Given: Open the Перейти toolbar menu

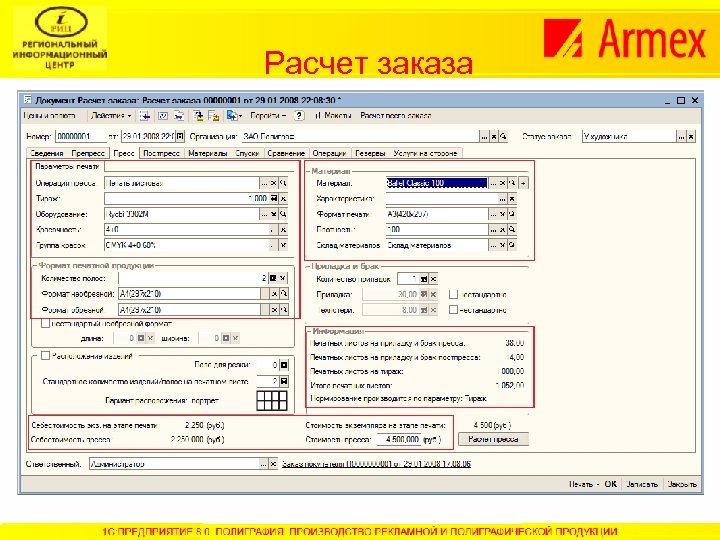Looking at the screenshot, I should (268, 116).
